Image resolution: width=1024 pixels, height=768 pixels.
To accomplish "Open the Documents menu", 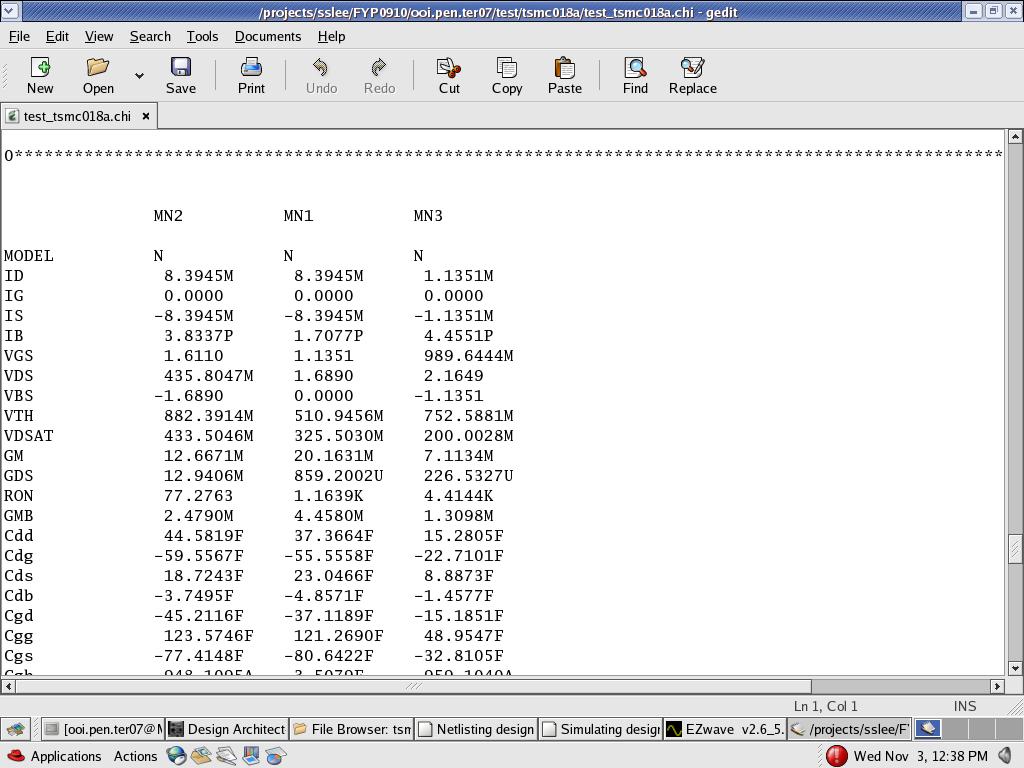I will pos(268,37).
